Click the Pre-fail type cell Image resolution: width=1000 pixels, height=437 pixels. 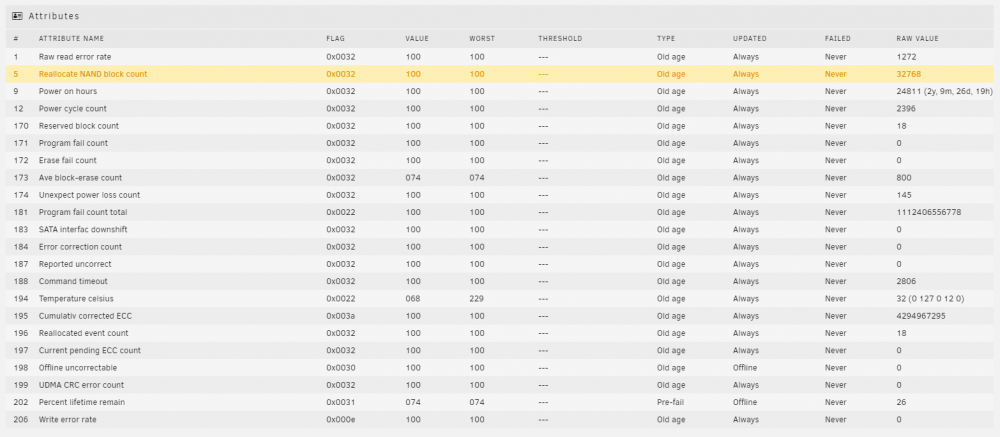tap(669, 402)
